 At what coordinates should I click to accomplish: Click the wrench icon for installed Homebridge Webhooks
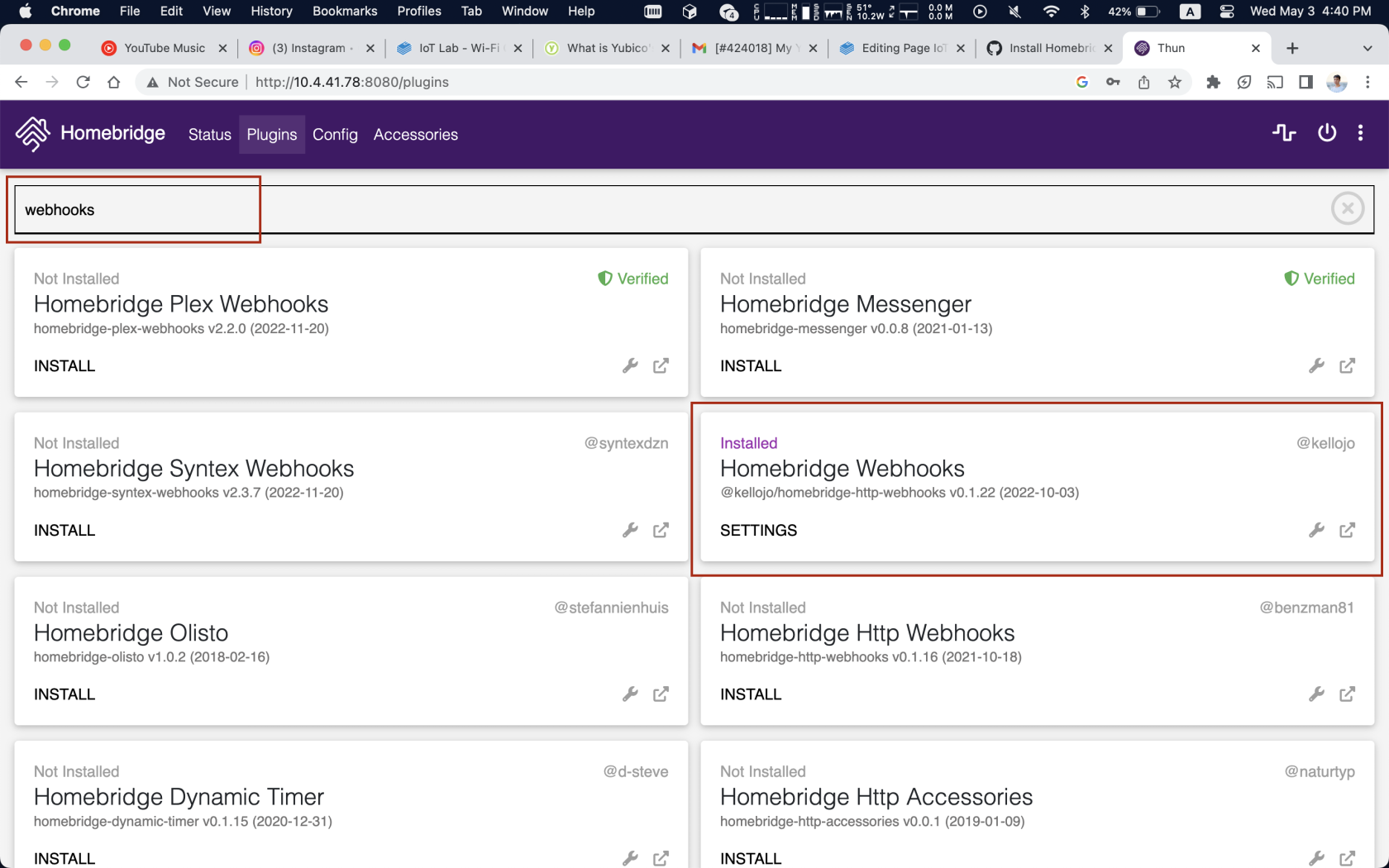click(1316, 530)
